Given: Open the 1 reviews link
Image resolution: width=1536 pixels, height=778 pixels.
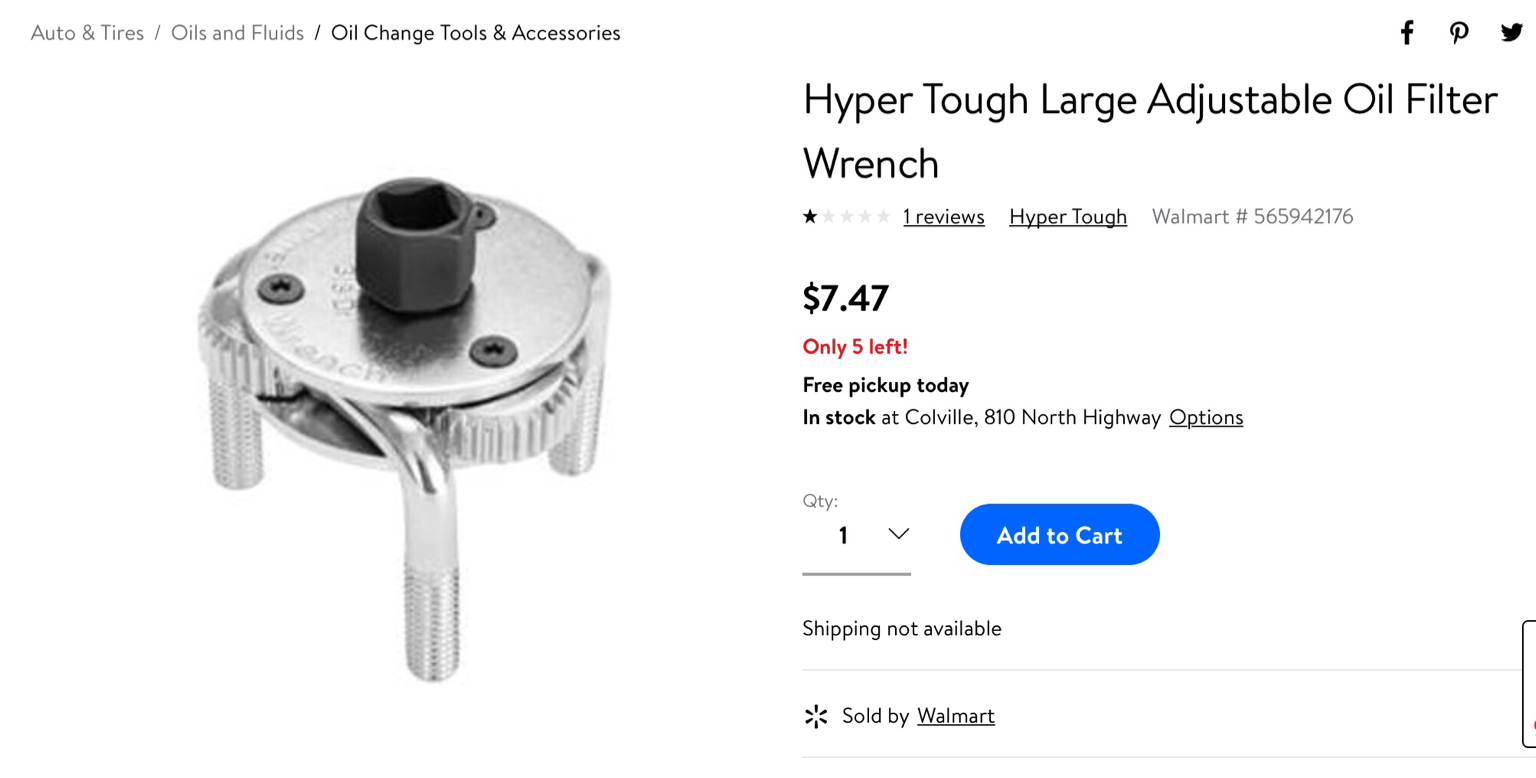Looking at the screenshot, I should [x=943, y=217].
